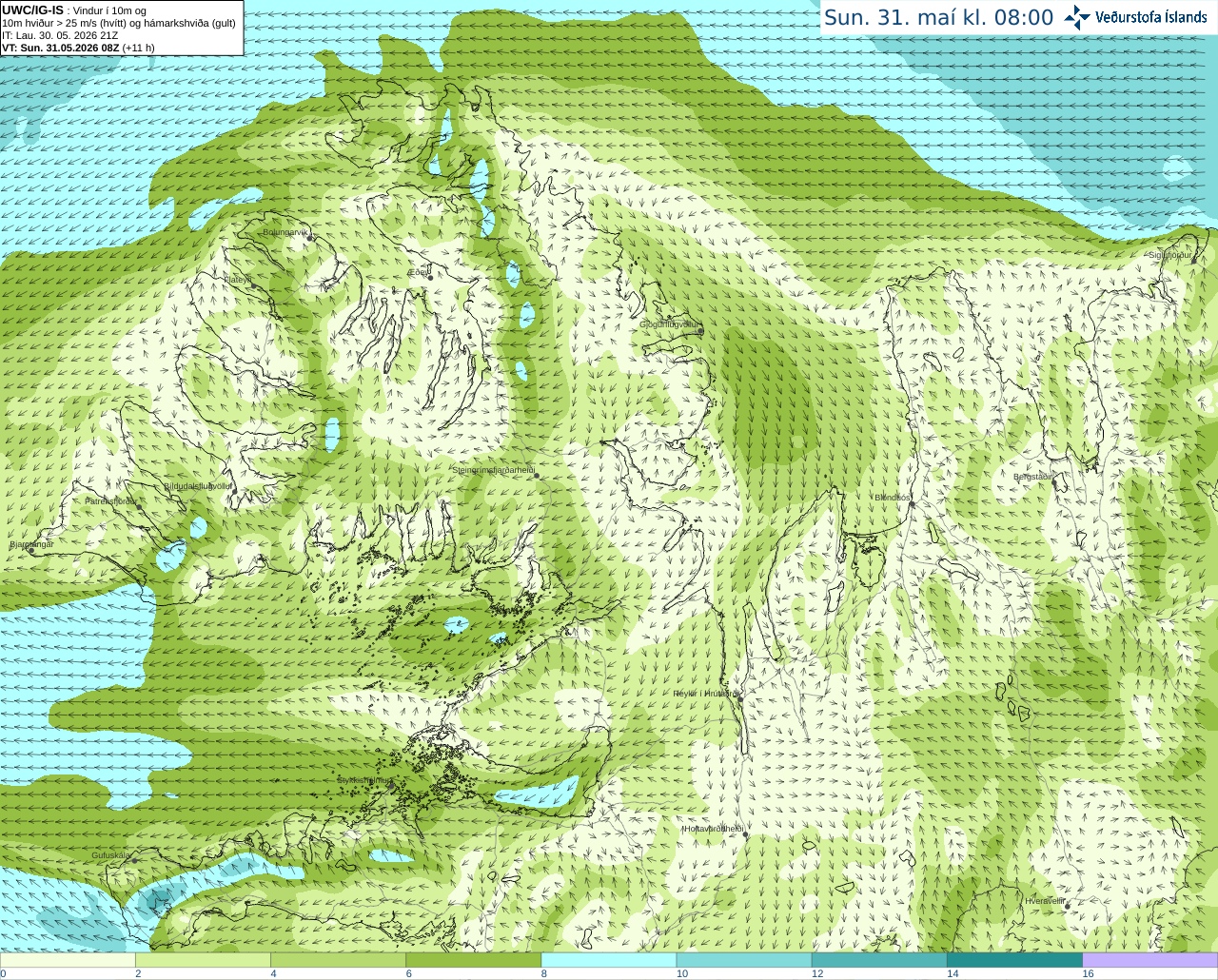Click the Gufuskálar station dot
The height and width of the screenshot is (980, 1218).
134,860
